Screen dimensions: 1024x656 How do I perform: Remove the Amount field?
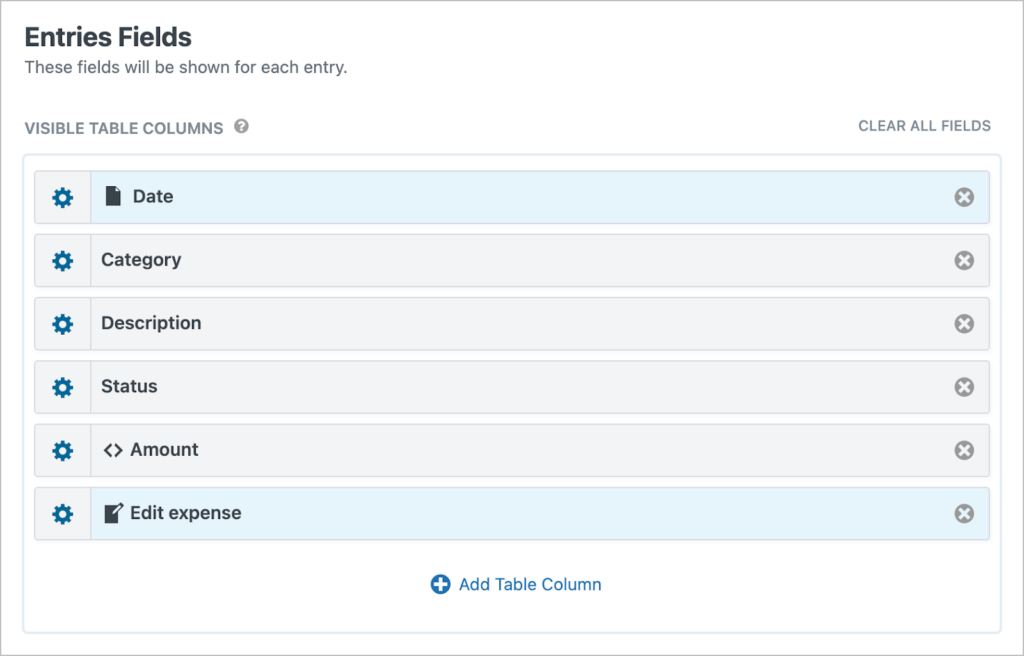(x=963, y=450)
